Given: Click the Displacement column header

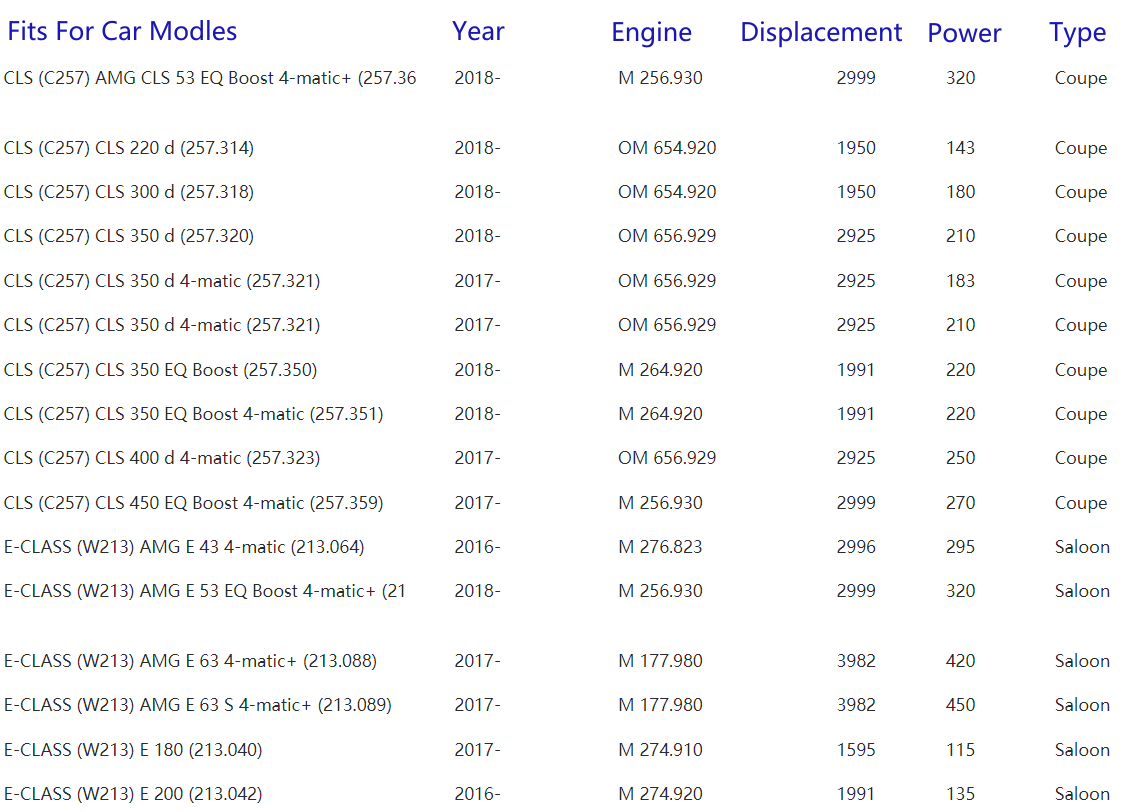Looking at the screenshot, I should (x=821, y=32).
